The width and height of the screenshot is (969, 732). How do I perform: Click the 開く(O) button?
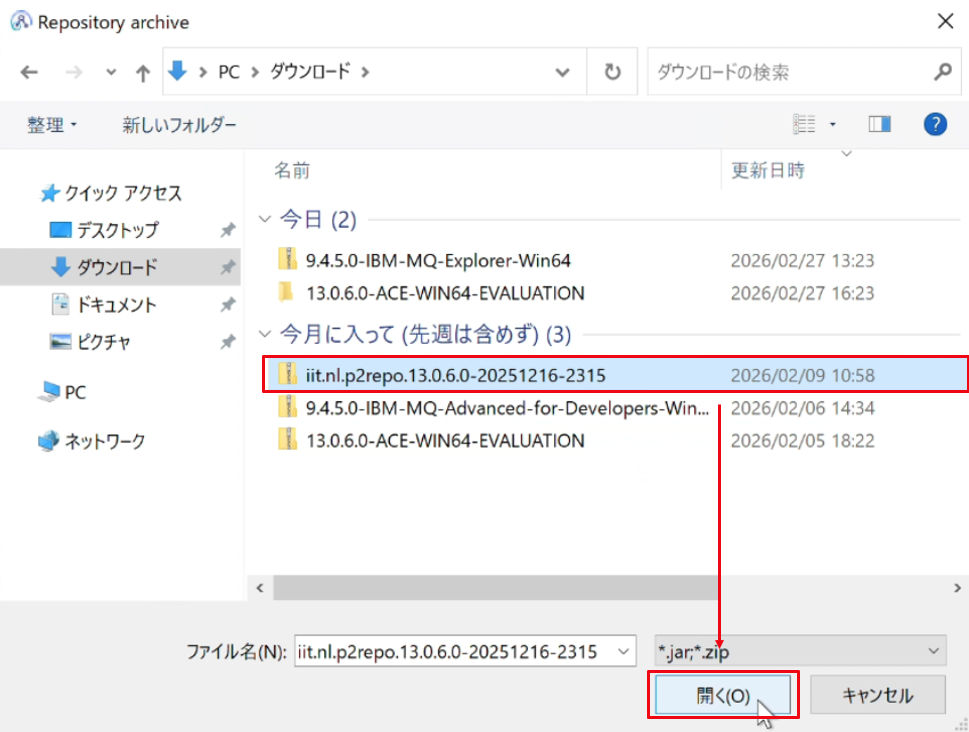pos(722,695)
